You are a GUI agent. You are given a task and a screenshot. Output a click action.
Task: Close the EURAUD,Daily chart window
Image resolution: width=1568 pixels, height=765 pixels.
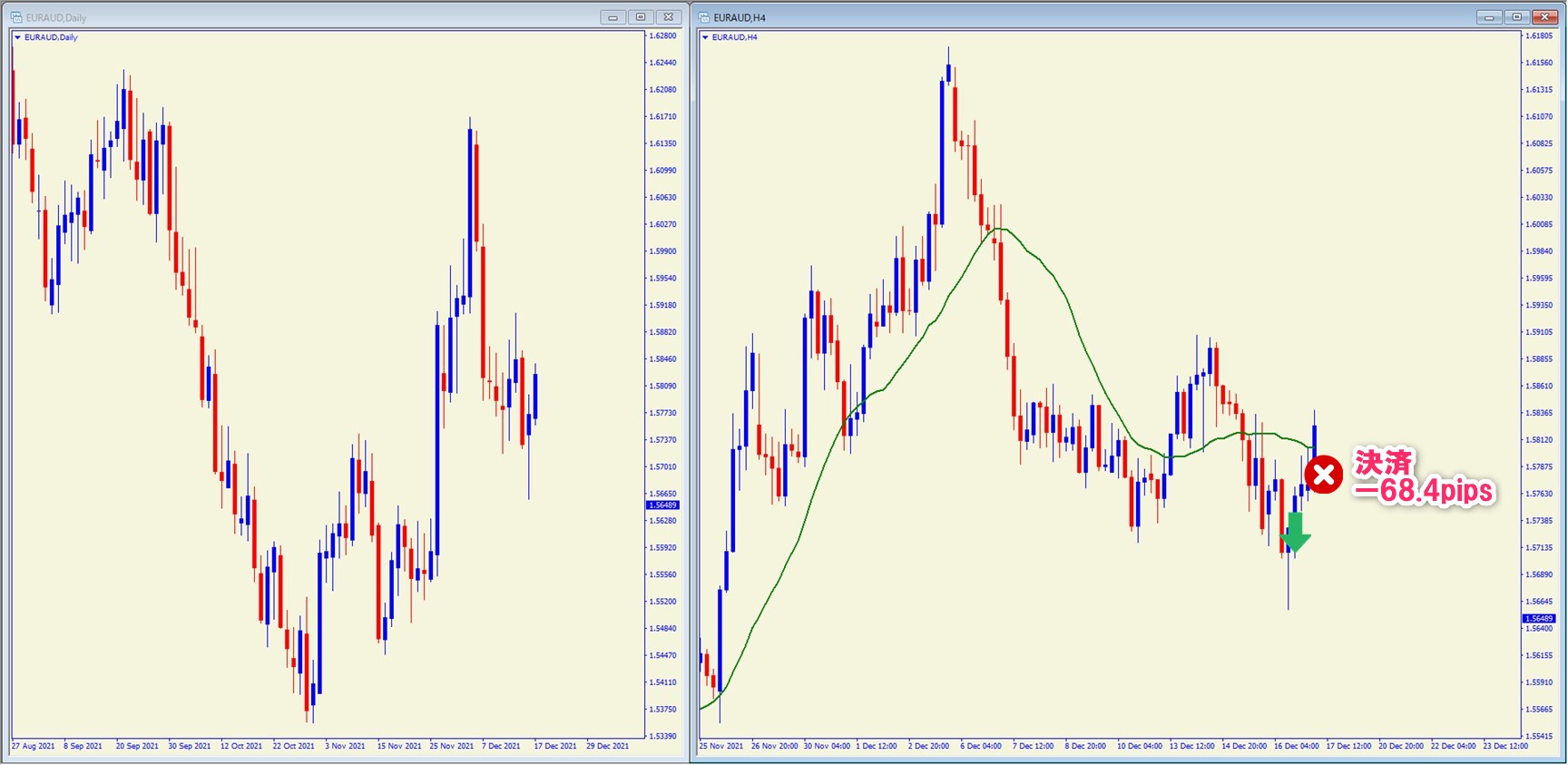point(668,17)
